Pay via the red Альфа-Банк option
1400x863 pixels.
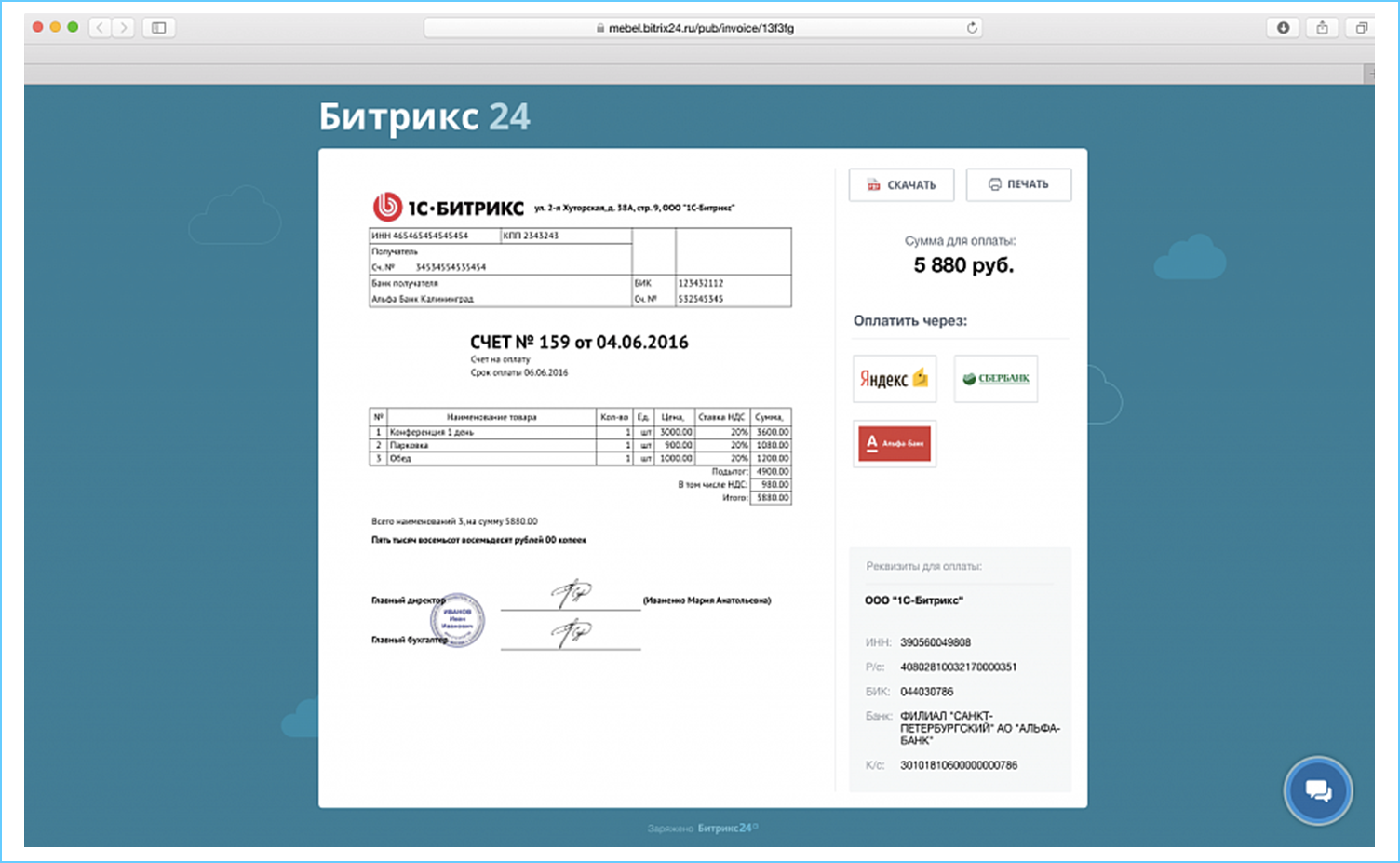895,443
